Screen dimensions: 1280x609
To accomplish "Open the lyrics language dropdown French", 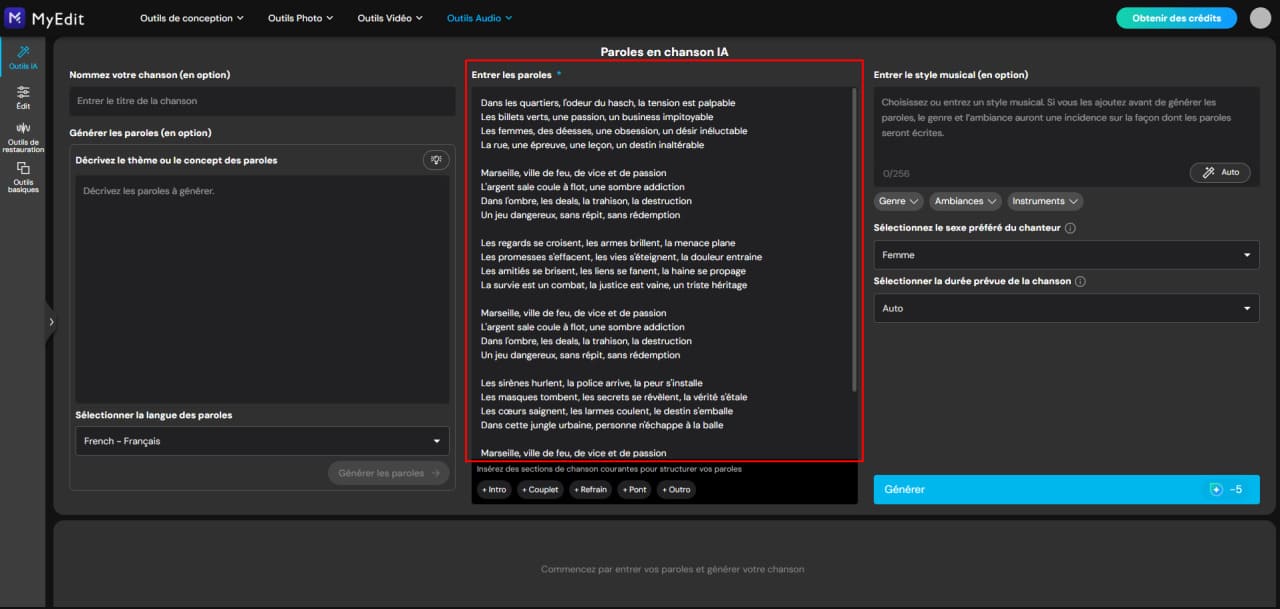I will pos(262,441).
